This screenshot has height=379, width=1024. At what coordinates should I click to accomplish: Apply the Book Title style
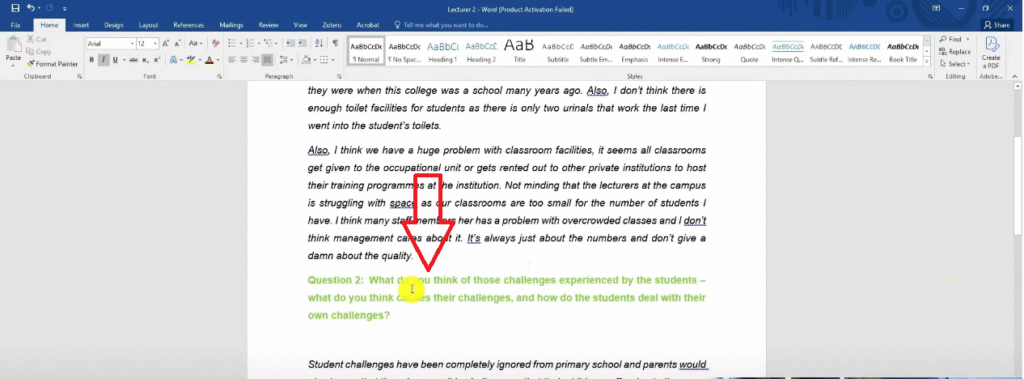click(x=903, y=52)
